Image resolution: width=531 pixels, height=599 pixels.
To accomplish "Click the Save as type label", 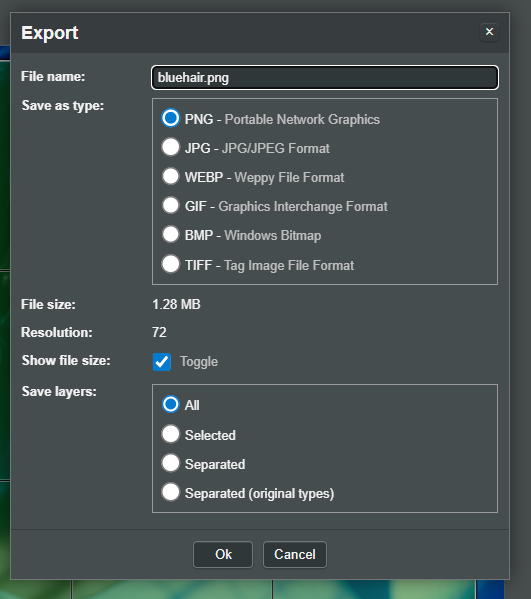I will click(63, 105).
